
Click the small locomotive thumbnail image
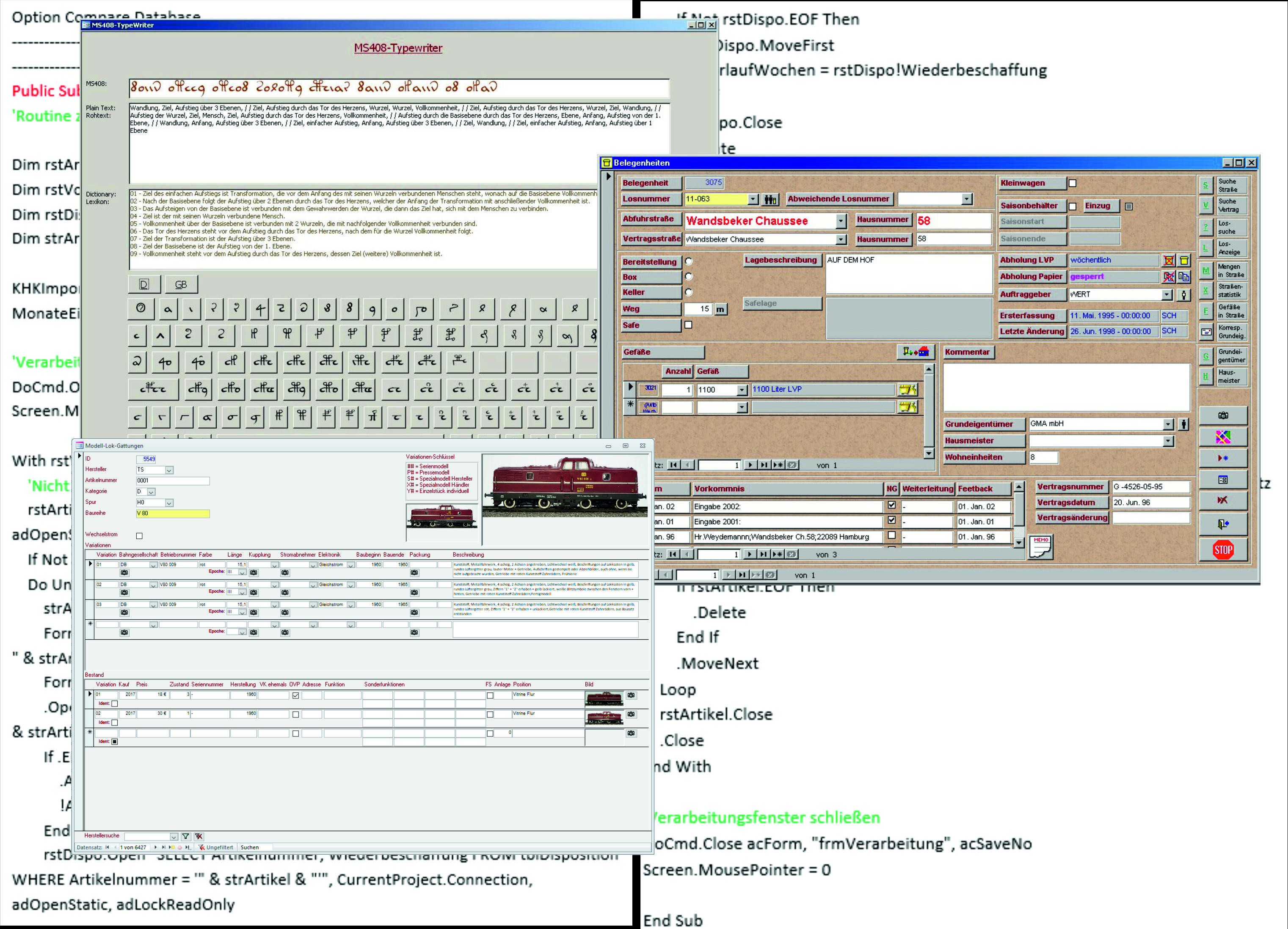point(442,517)
